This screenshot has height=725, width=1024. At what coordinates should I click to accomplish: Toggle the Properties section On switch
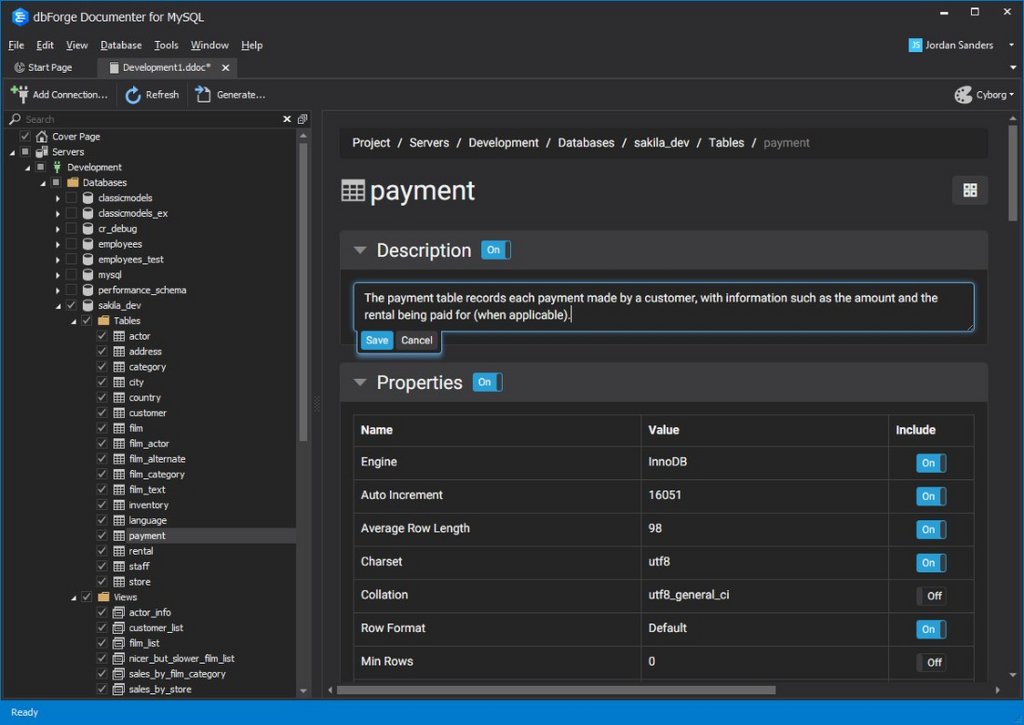(x=487, y=382)
